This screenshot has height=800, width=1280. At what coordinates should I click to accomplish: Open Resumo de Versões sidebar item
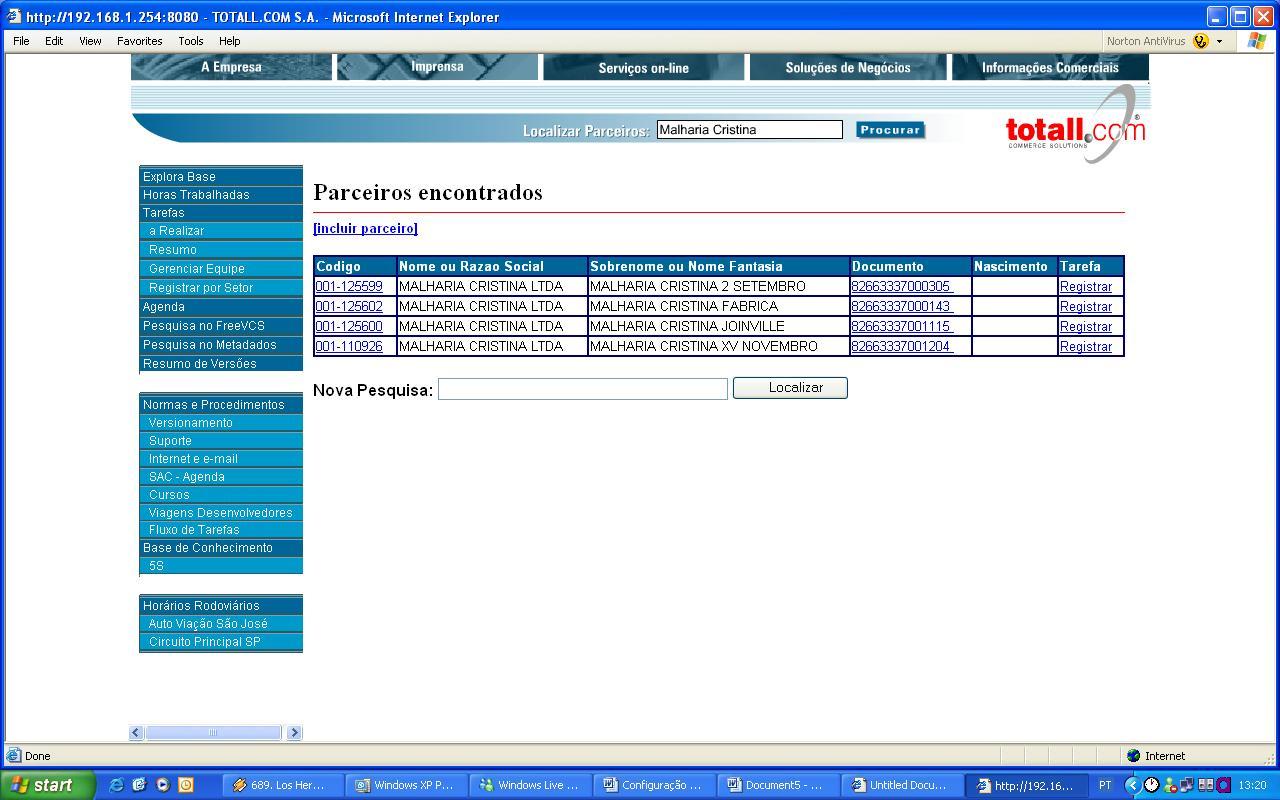coord(221,363)
